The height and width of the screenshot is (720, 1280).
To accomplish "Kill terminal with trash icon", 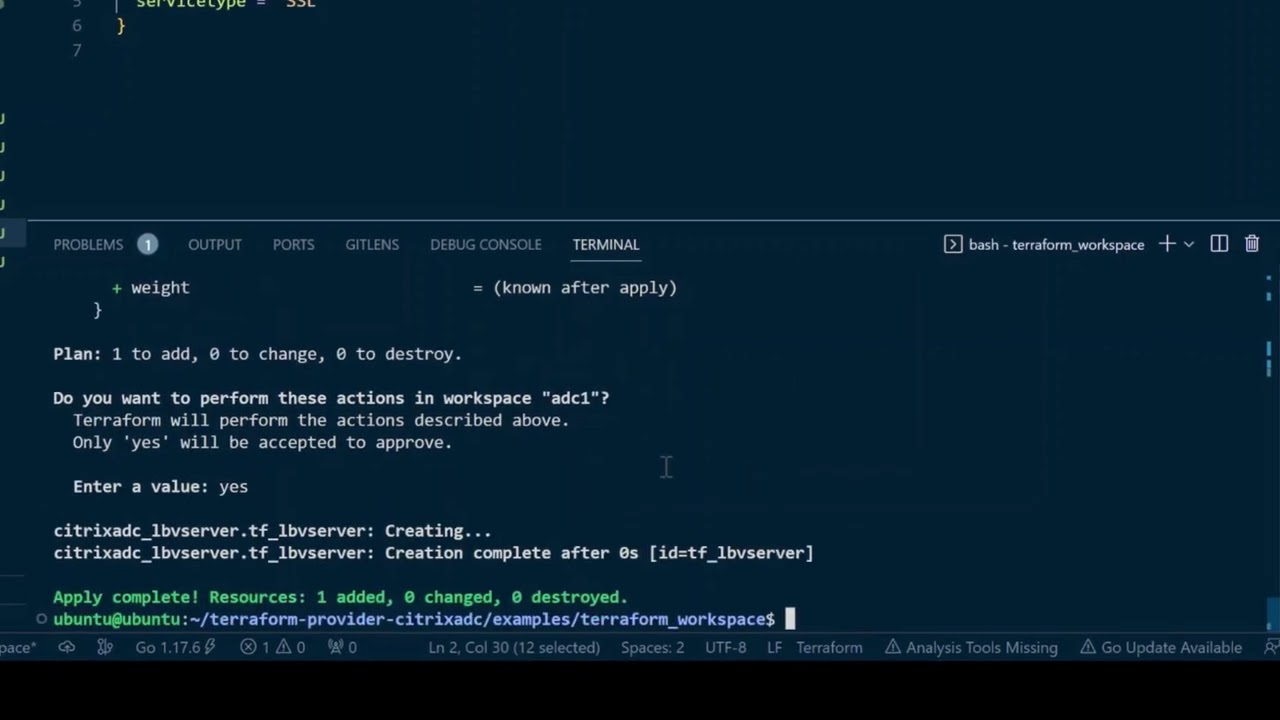I will 1252,244.
